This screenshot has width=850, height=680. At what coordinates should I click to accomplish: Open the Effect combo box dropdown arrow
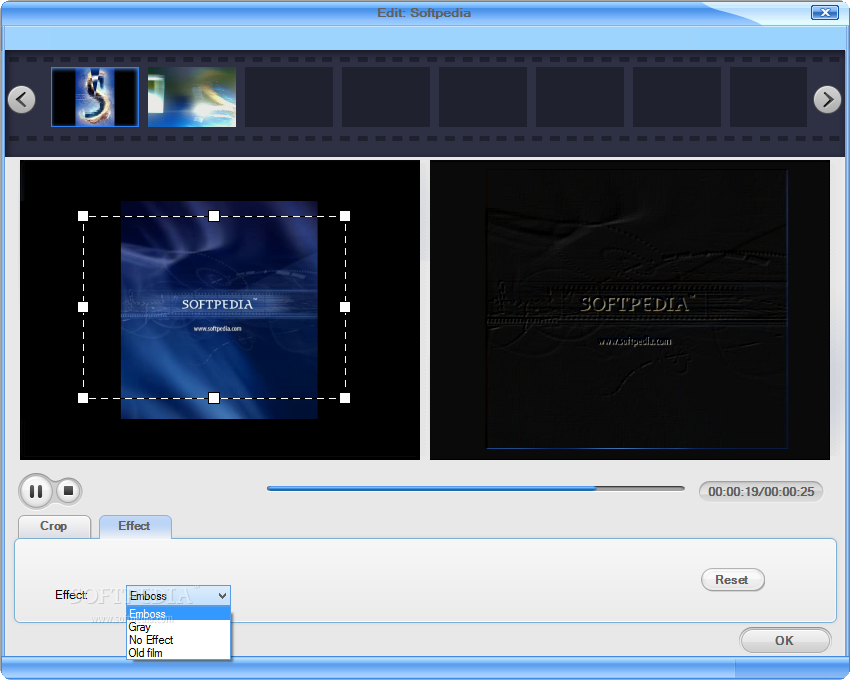coord(222,596)
